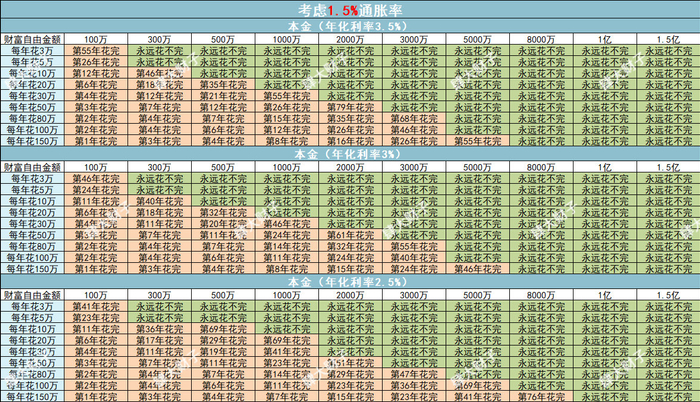The height and width of the screenshot is (402, 700).
Task: Select the 第21年花完 cell
Action: (x=223, y=96)
